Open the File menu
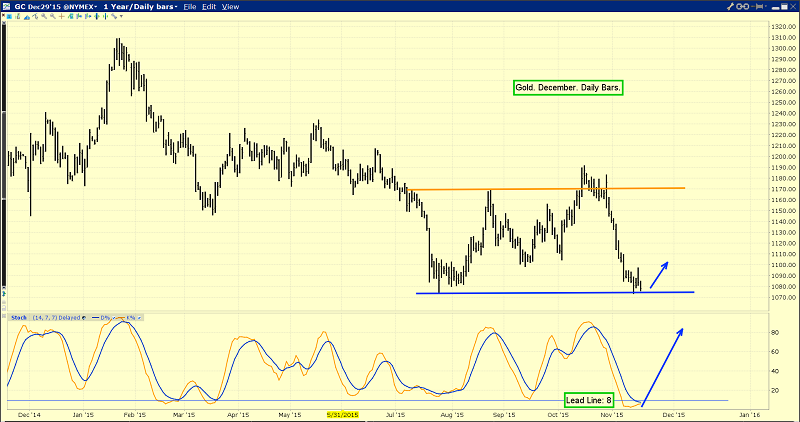 184,6
